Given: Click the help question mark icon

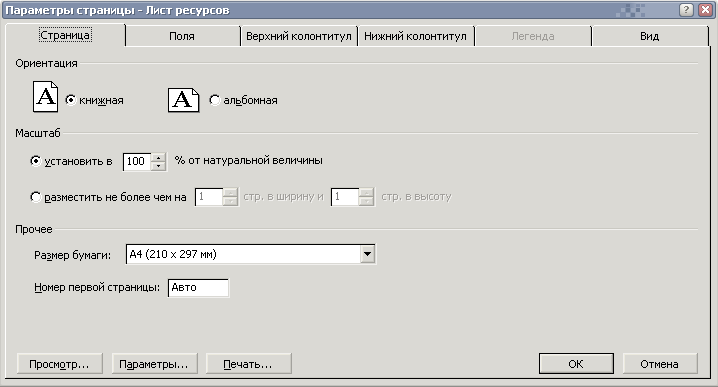Looking at the screenshot, I should pos(686,10).
